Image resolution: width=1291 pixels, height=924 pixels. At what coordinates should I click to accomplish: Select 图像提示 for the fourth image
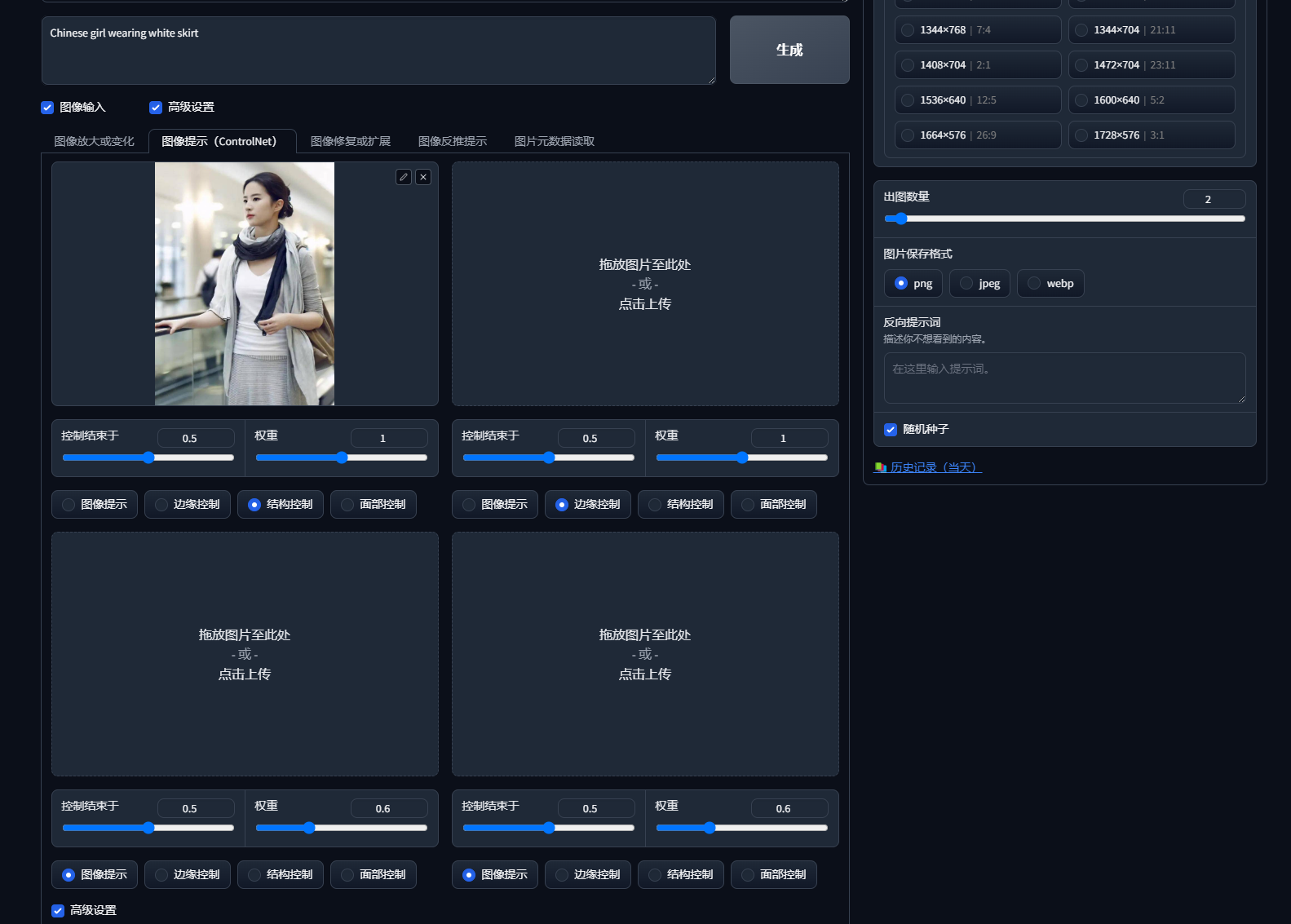pos(495,875)
